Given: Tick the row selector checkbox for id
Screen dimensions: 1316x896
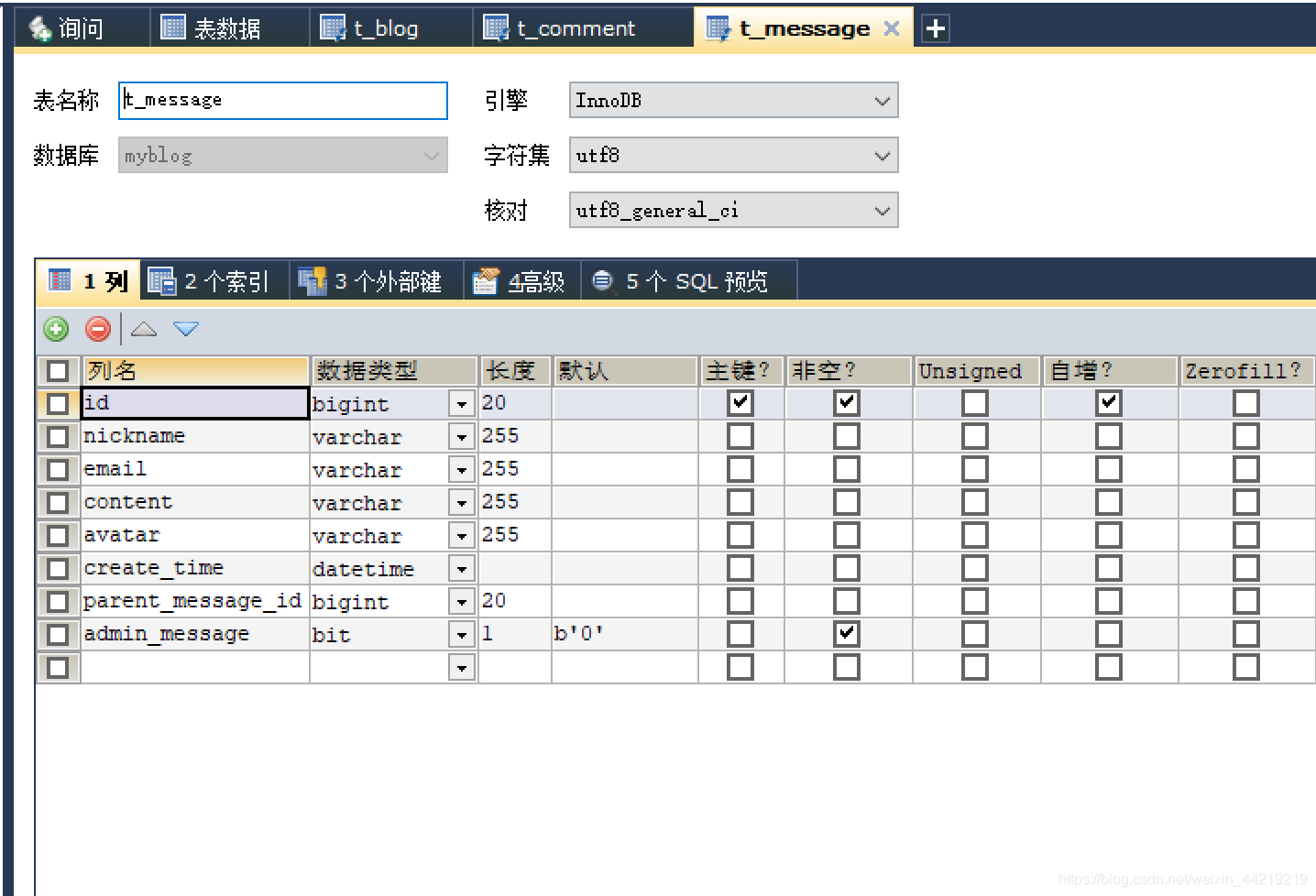Looking at the screenshot, I should pos(58,403).
